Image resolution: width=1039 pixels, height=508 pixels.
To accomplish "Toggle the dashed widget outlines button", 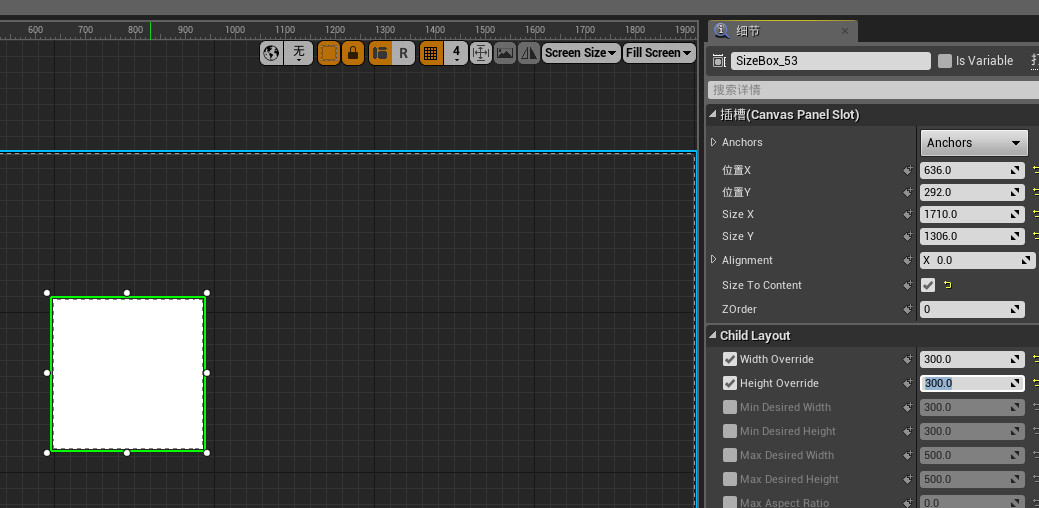I will [x=328, y=53].
